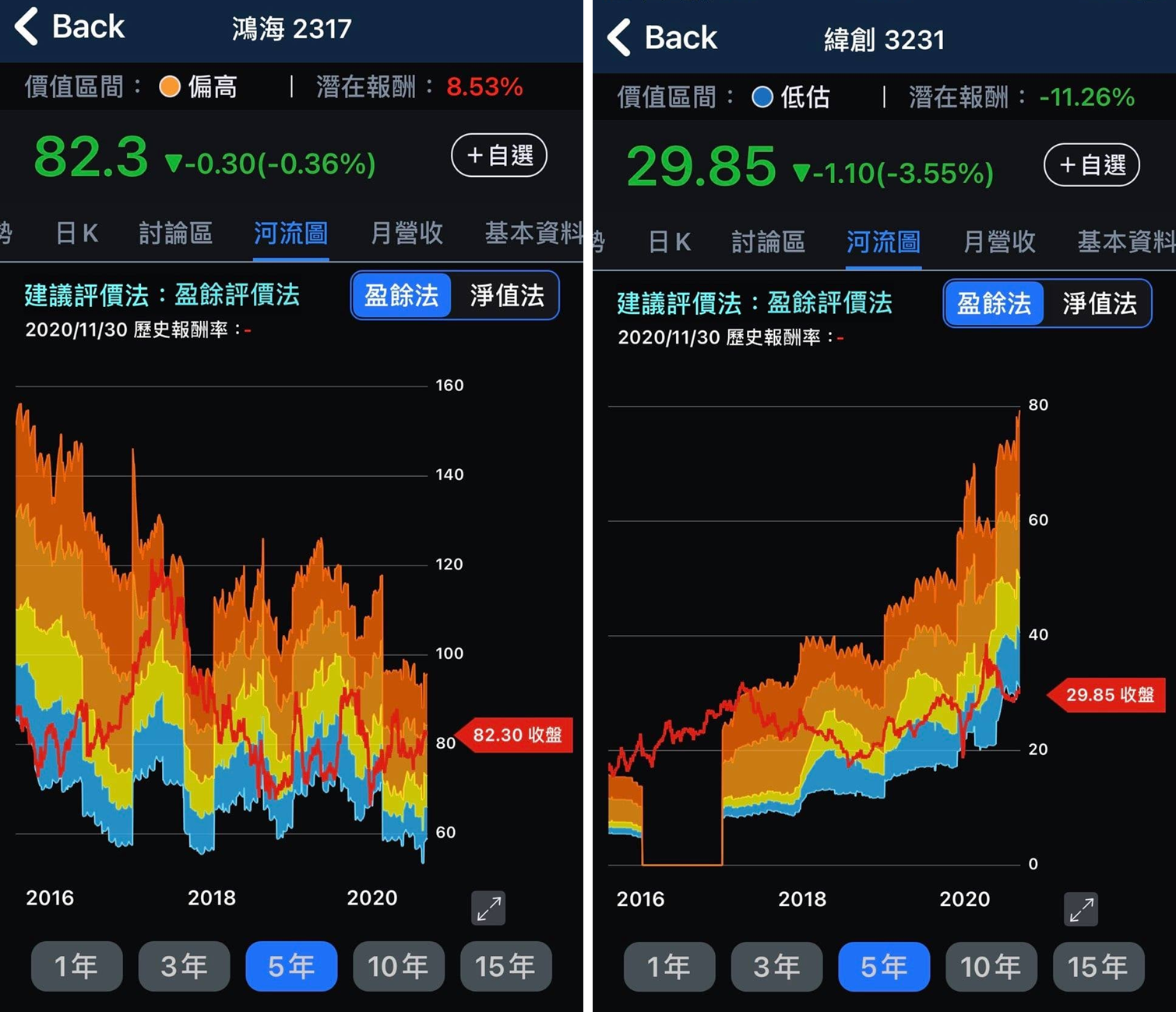1176x1012 pixels.
Task: Tap change value -0.30(-0.36%)
Action: pyautogui.click(x=270, y=164)
